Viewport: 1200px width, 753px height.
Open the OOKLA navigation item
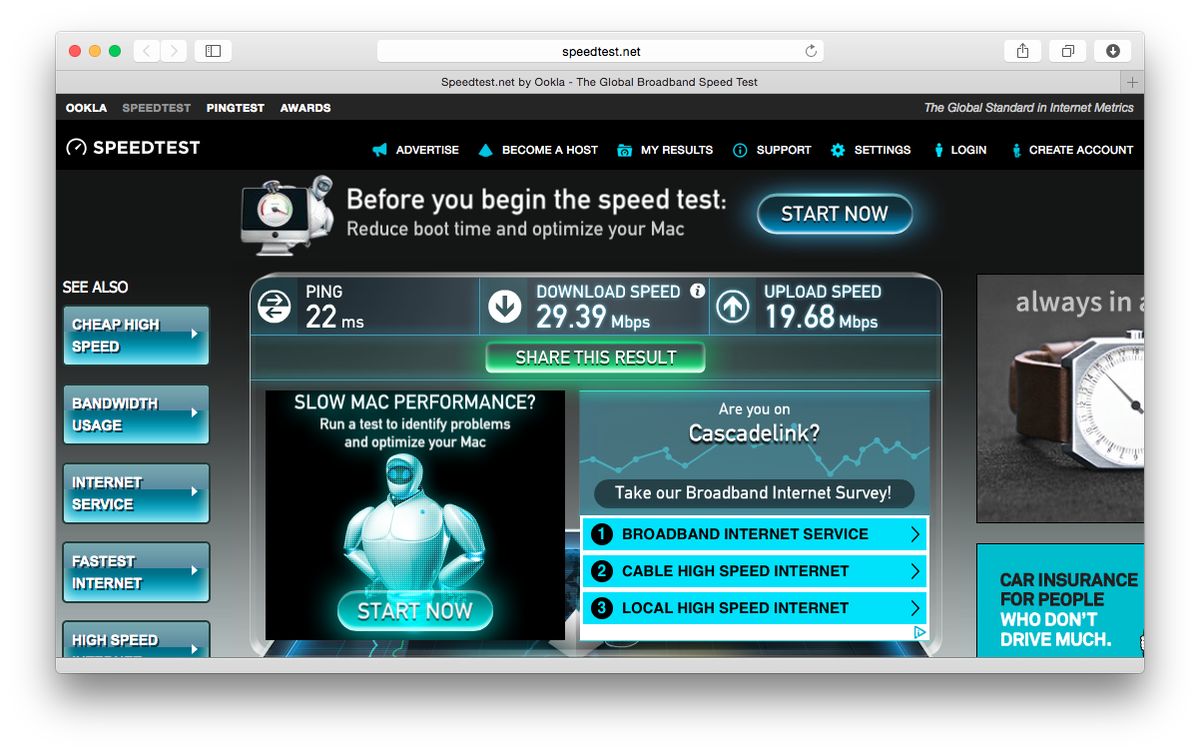(86, 108)
